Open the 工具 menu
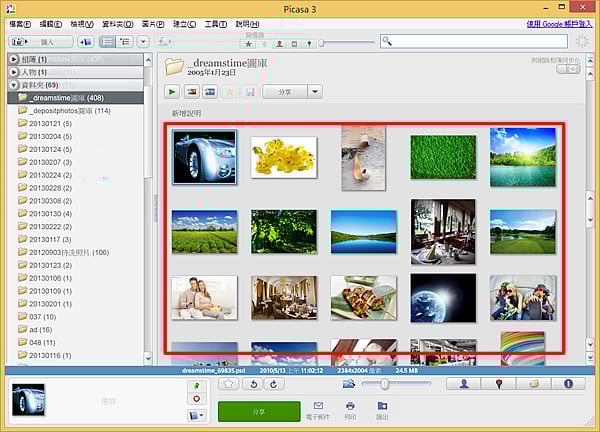This screenshot has width=600, height=432. click(x=215, y=23)
